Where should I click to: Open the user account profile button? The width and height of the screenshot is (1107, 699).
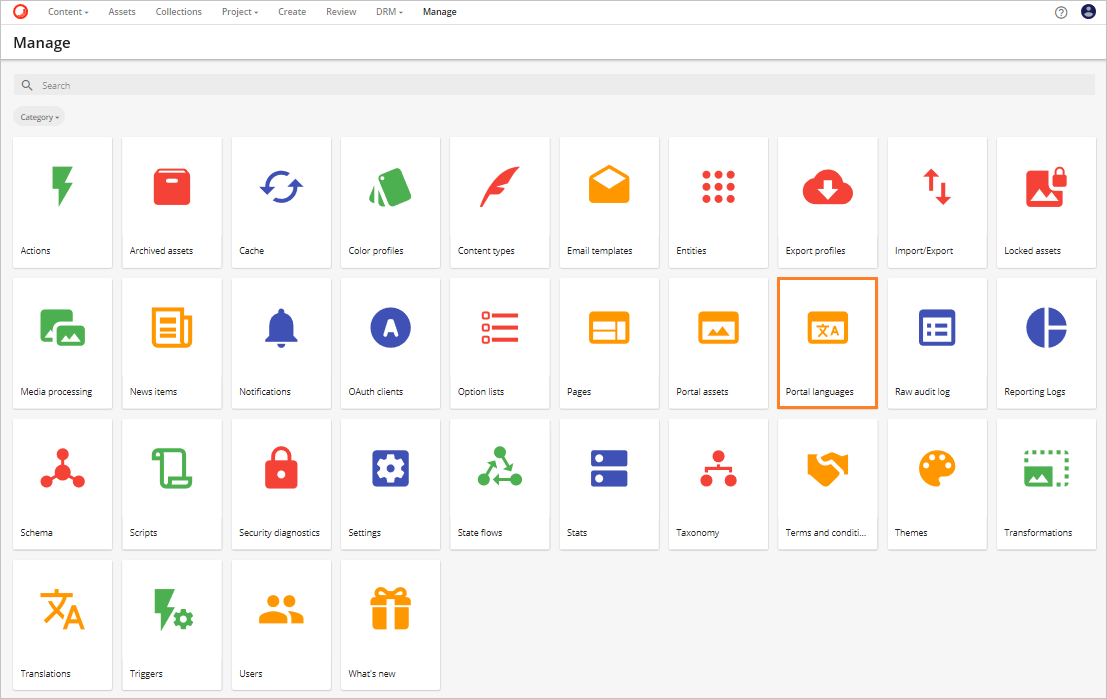tap(1089, 11)
